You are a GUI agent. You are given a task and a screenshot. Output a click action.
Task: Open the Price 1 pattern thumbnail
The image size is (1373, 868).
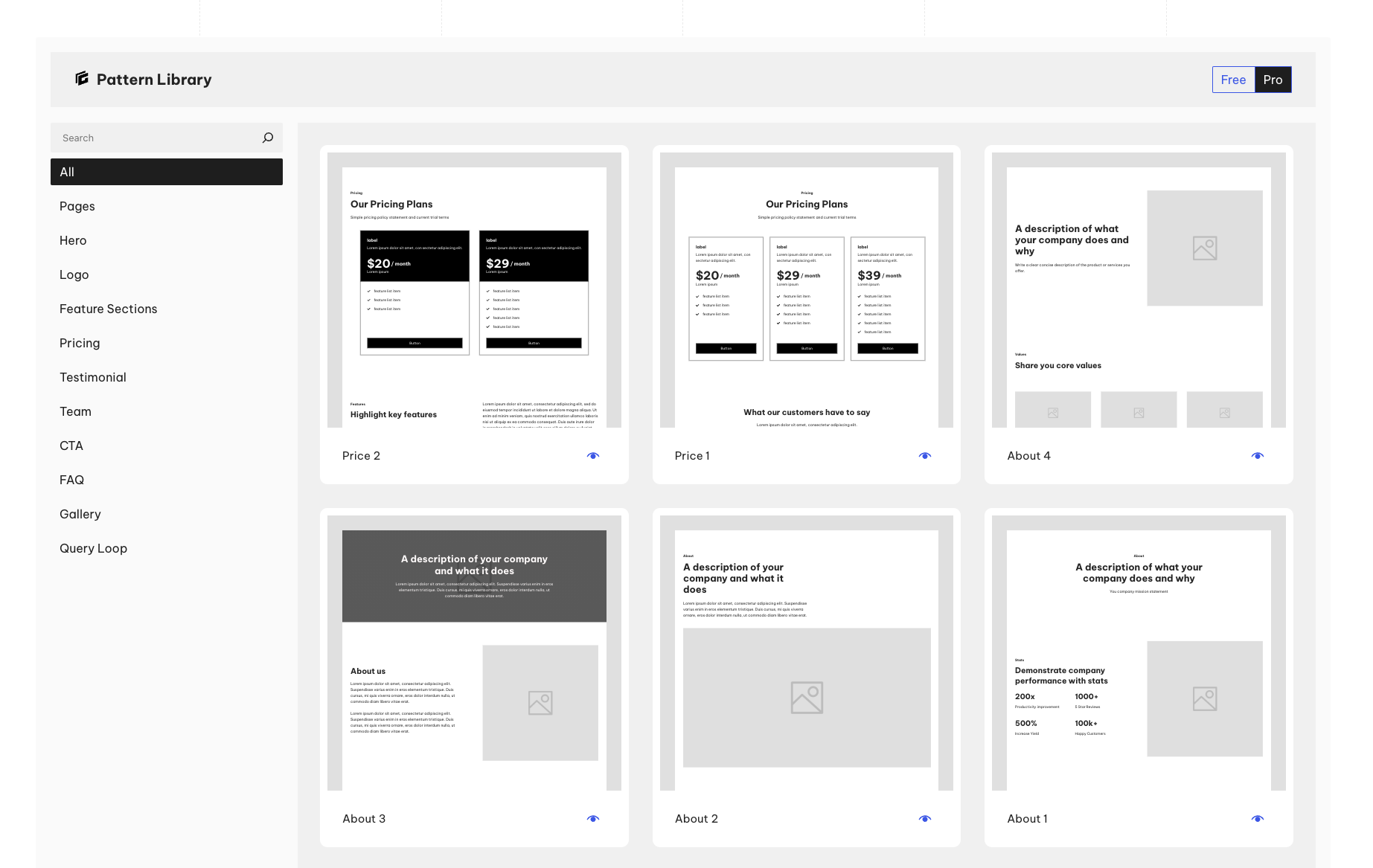[x=806, y=290]
